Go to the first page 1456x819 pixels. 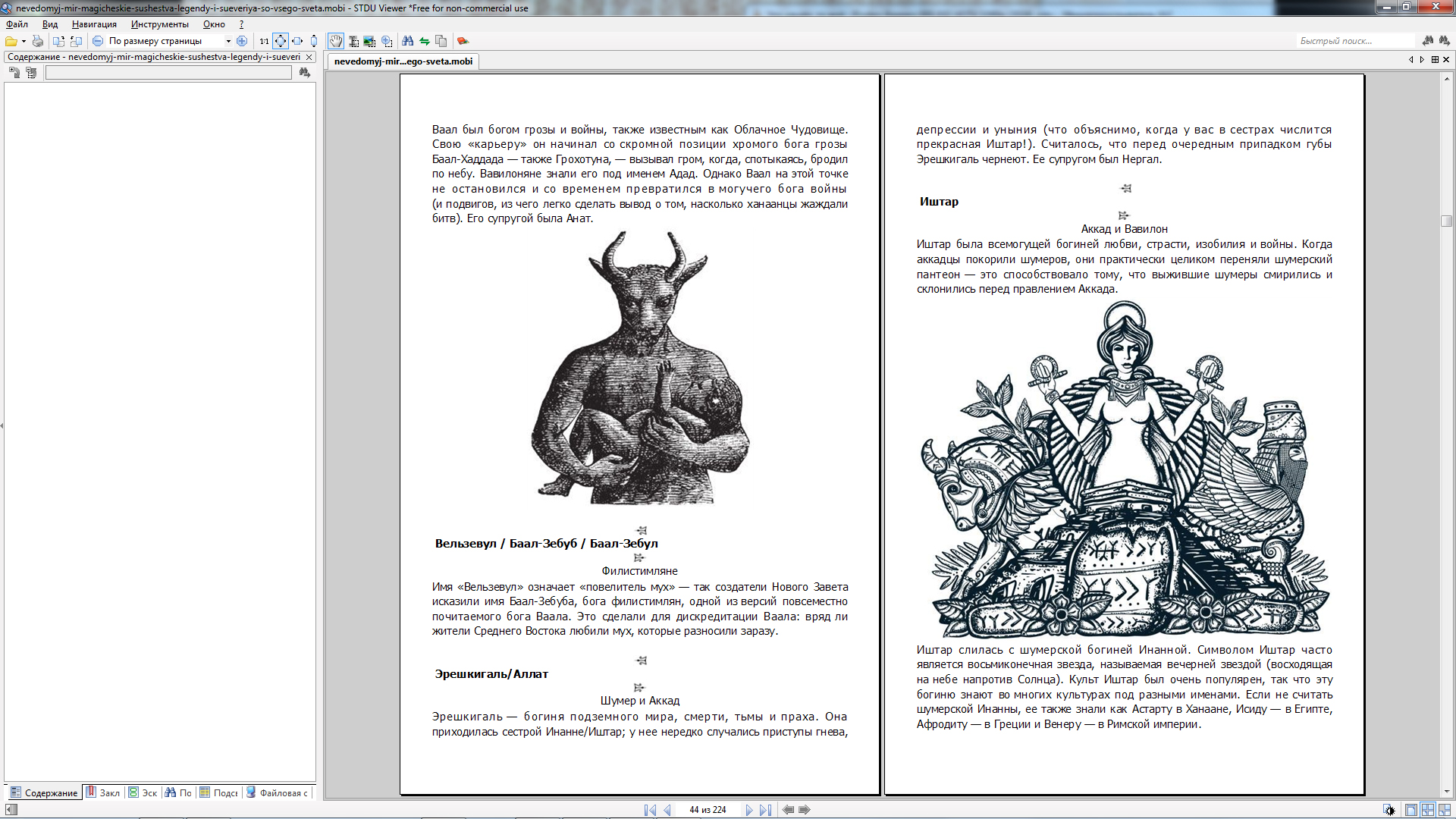point(650,810)
